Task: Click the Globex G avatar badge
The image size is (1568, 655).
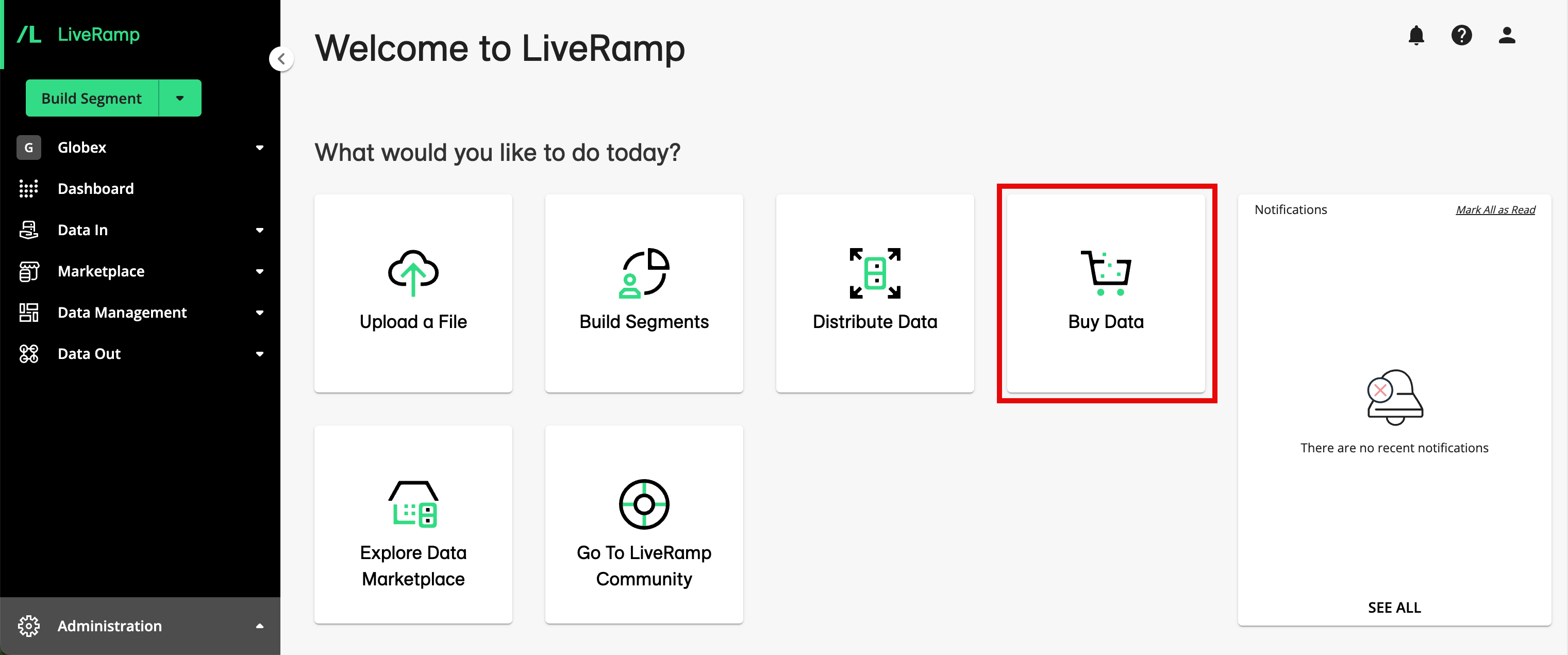Action: pyautogui.click(x=29, y=148)
